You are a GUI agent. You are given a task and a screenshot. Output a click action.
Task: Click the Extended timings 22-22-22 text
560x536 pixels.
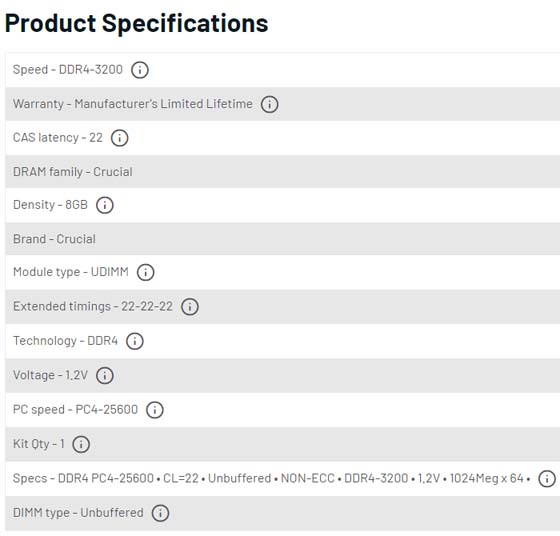tap(93, 306)
